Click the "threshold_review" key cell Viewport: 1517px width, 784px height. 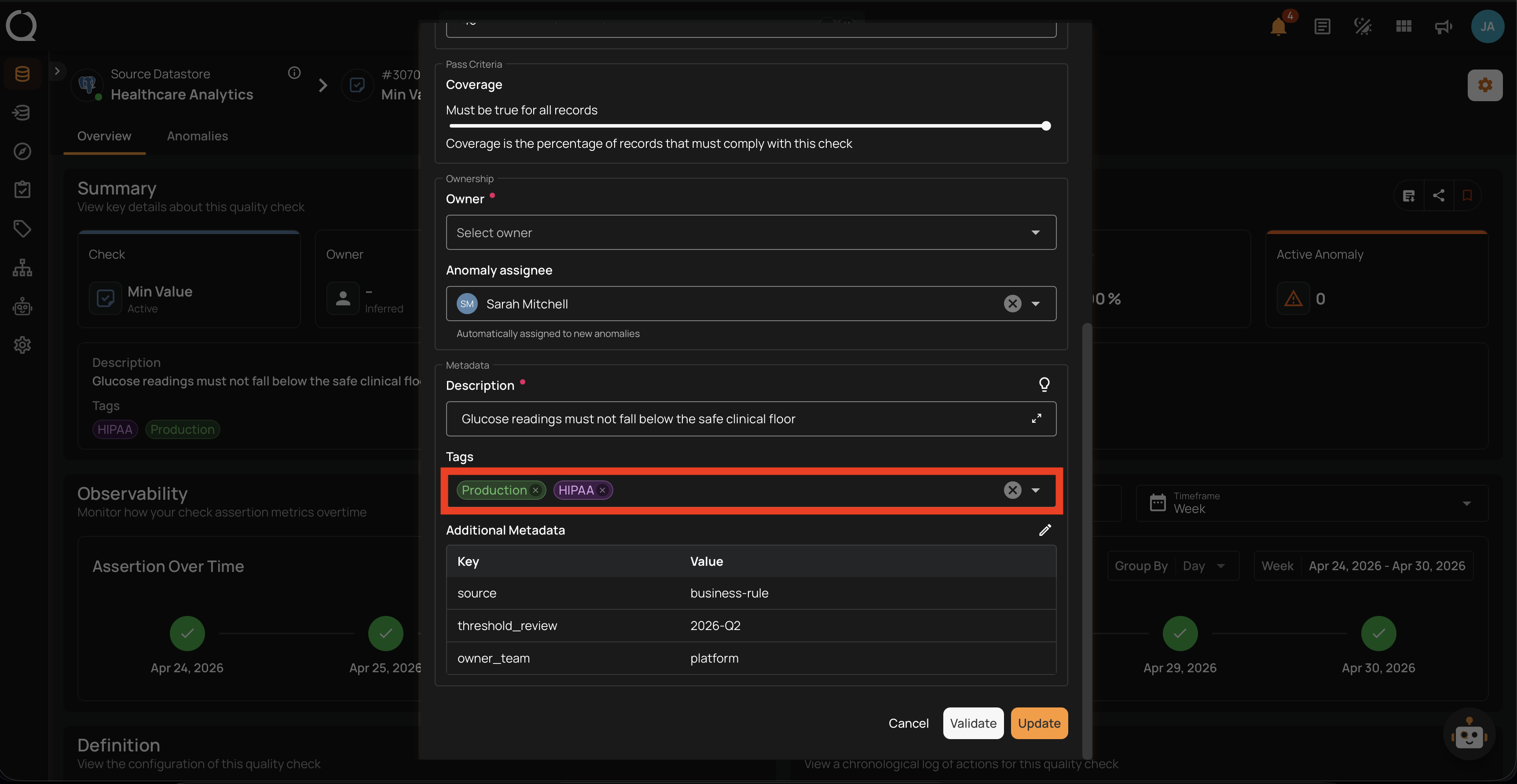click(507, 626)
